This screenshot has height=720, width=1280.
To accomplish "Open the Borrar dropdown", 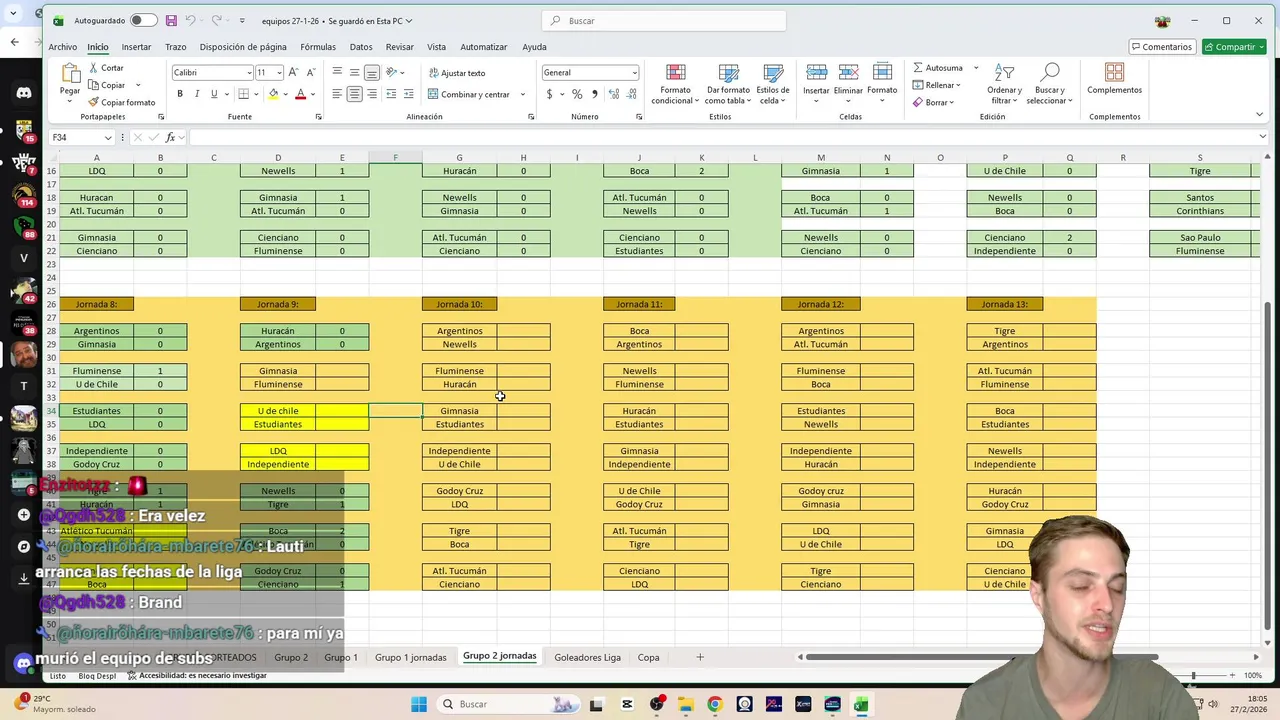I will 932,102.
